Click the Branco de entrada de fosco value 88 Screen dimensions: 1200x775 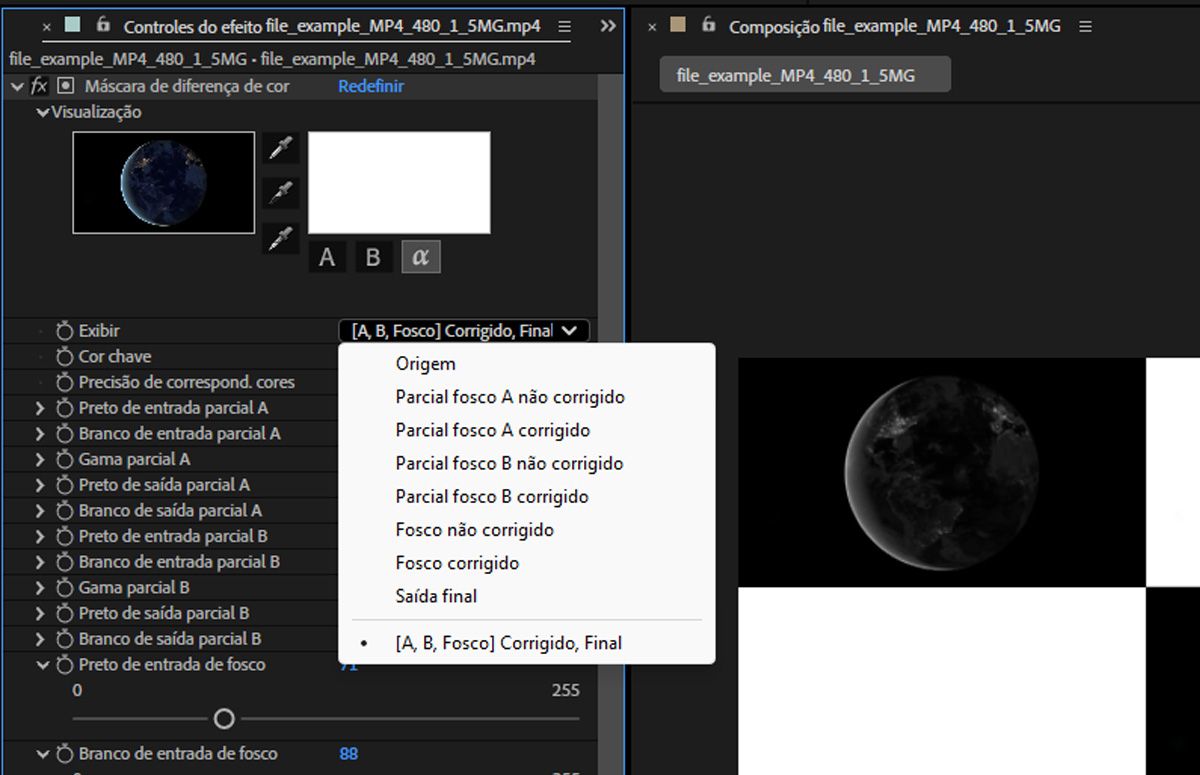348,754
